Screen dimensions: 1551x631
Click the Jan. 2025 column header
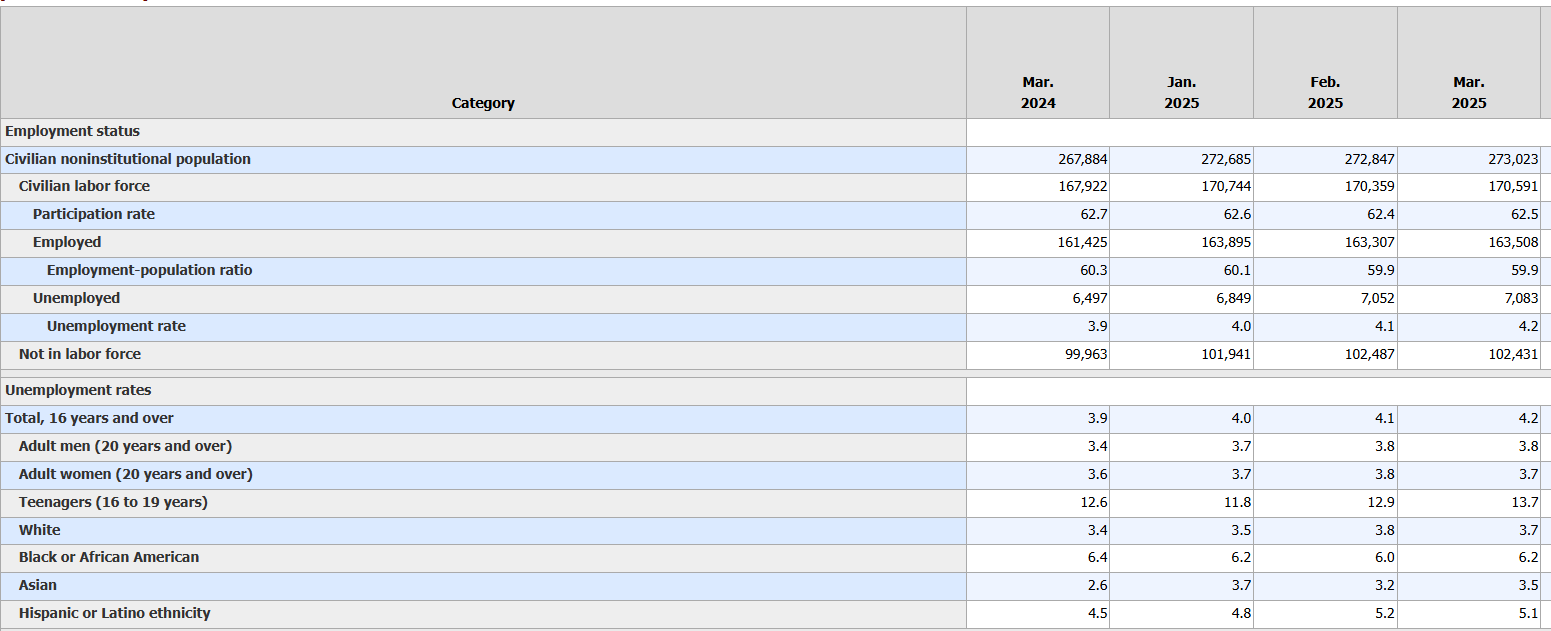coord(1181,93)
